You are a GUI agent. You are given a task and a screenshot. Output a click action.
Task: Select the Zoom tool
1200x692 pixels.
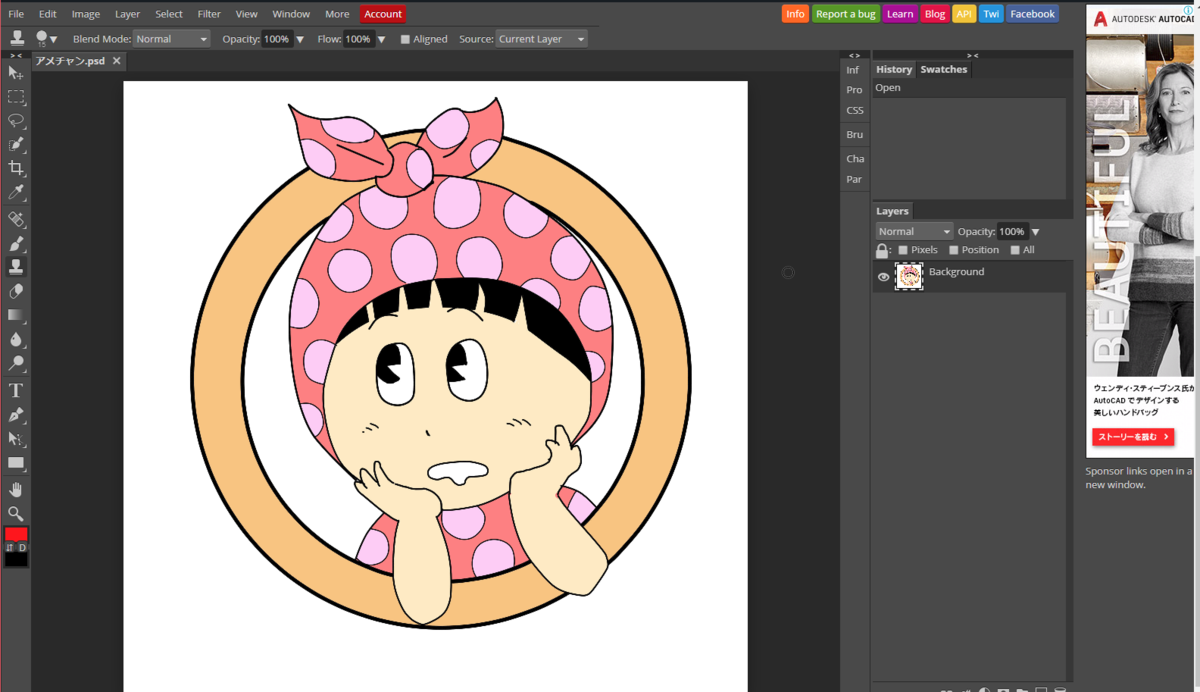tap(16, 513)
